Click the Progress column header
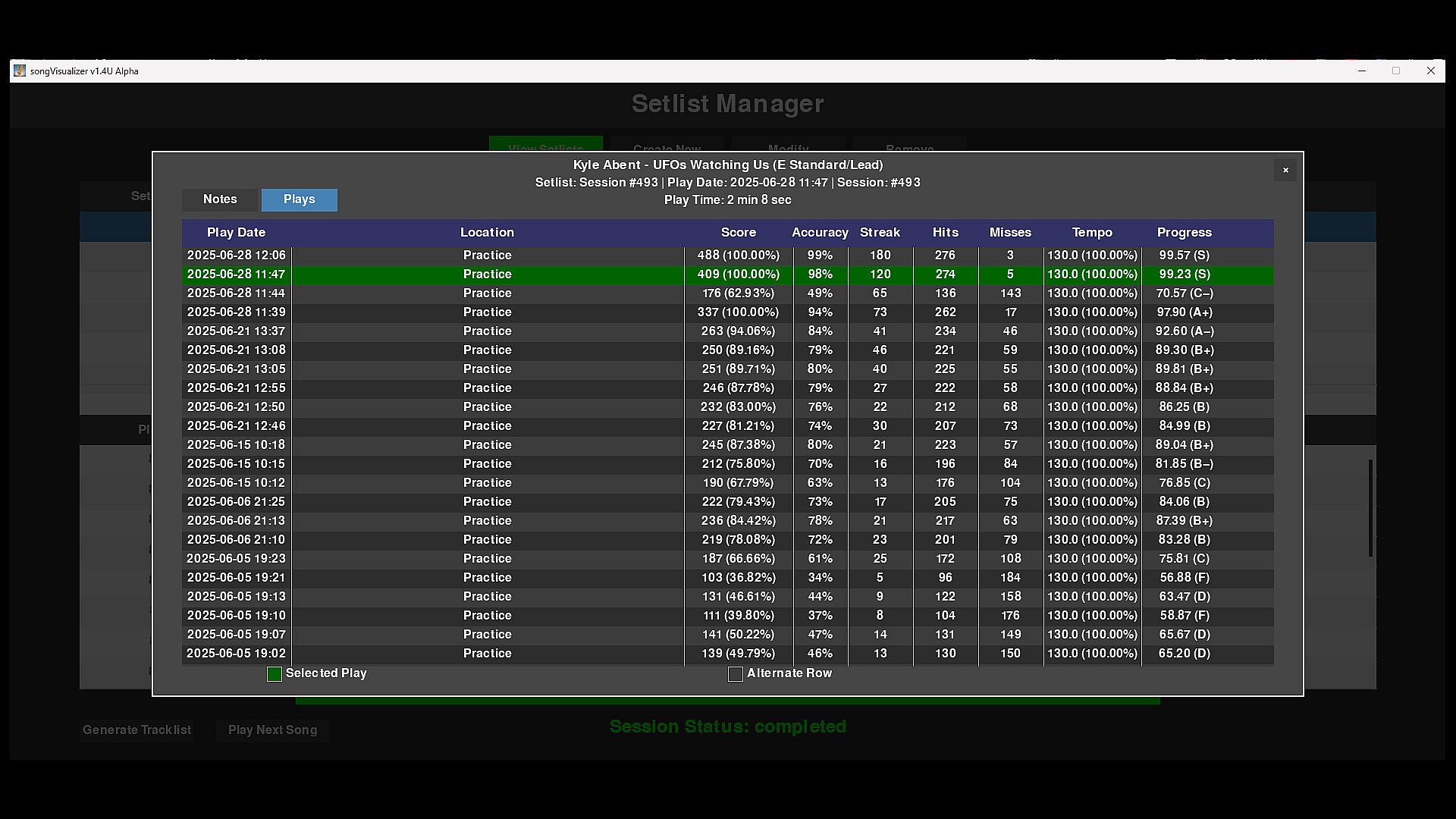The image size is (1456, 819). click(x=1184, y=233)
